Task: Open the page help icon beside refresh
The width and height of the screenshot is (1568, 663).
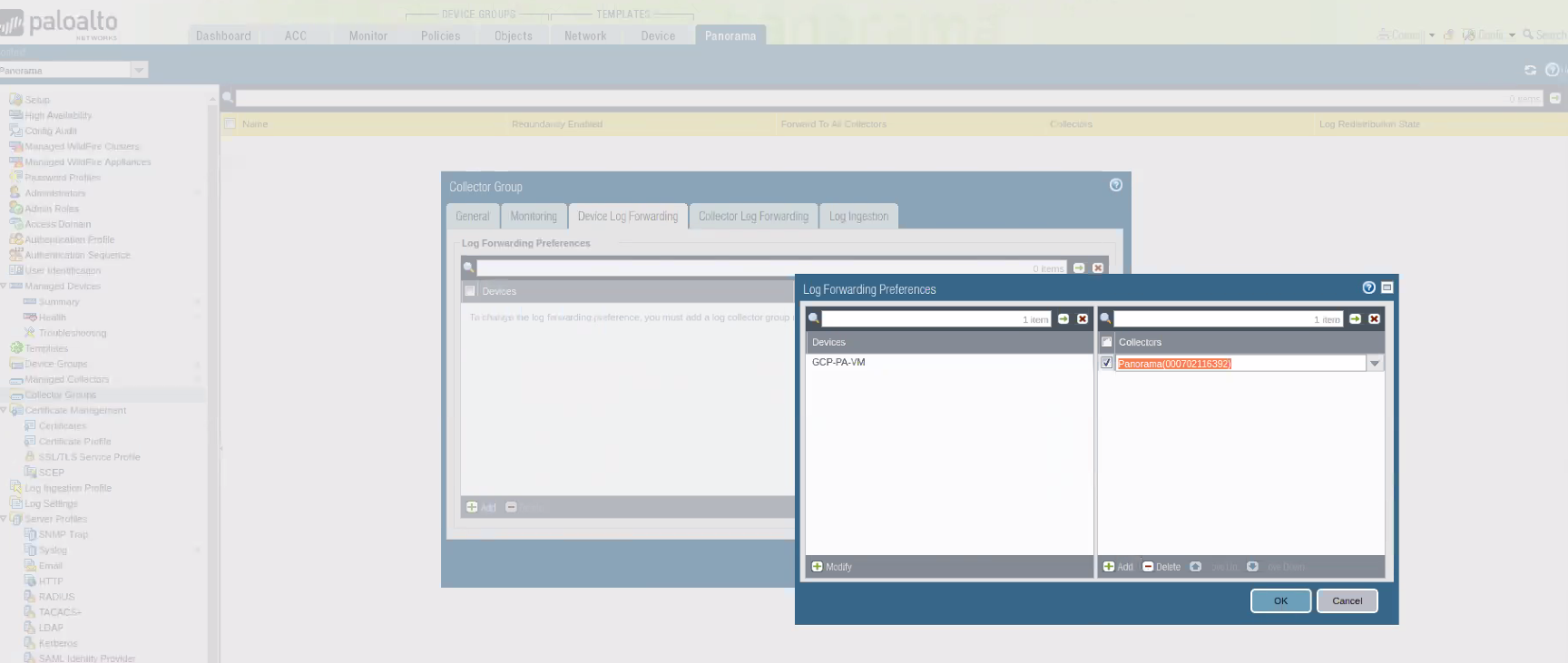Action: (x=1552, y=70)
